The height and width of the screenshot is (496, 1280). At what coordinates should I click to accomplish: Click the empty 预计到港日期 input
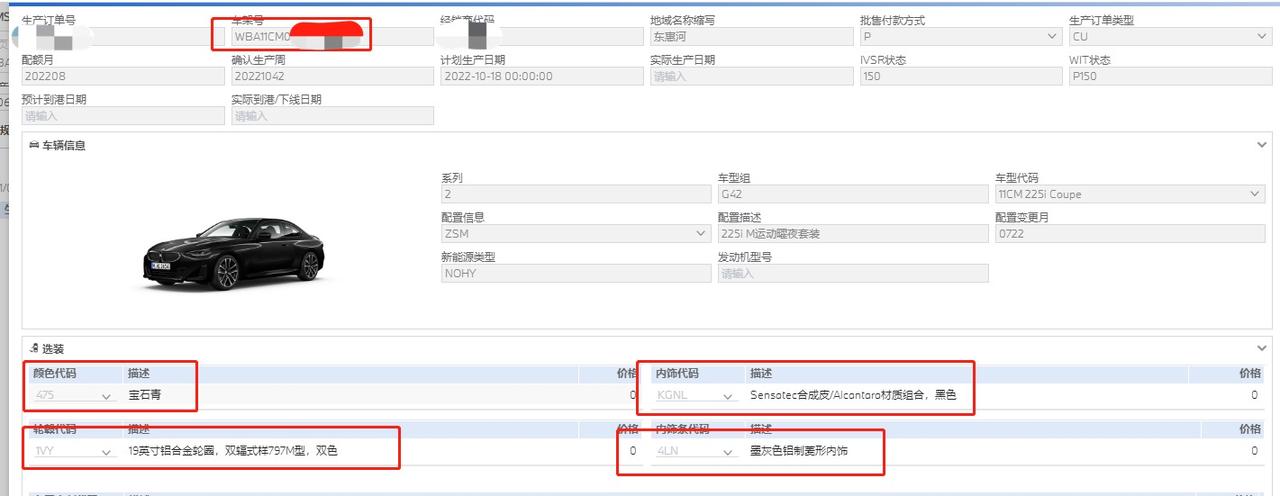click(x=122, y=116)
